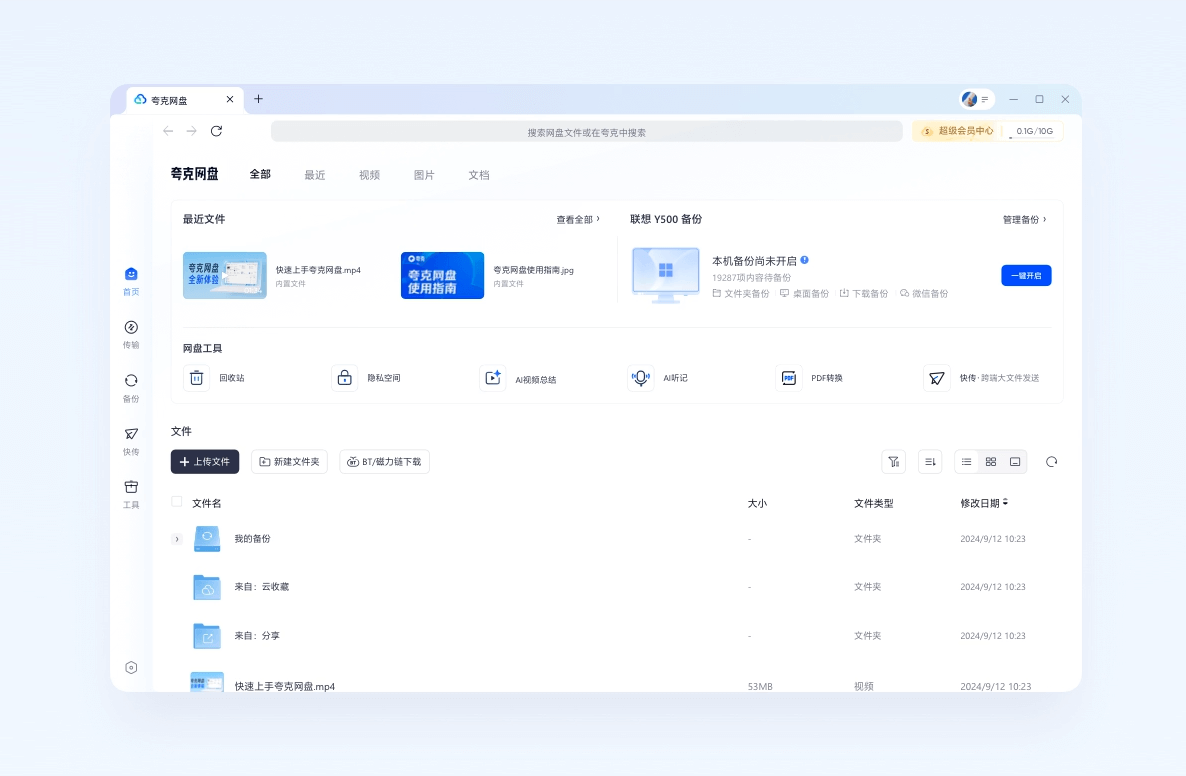This screenshot has height=776, width=1186.
Task: Tick the select-all checkbox beside 文件名
Action: coord(177,501)
